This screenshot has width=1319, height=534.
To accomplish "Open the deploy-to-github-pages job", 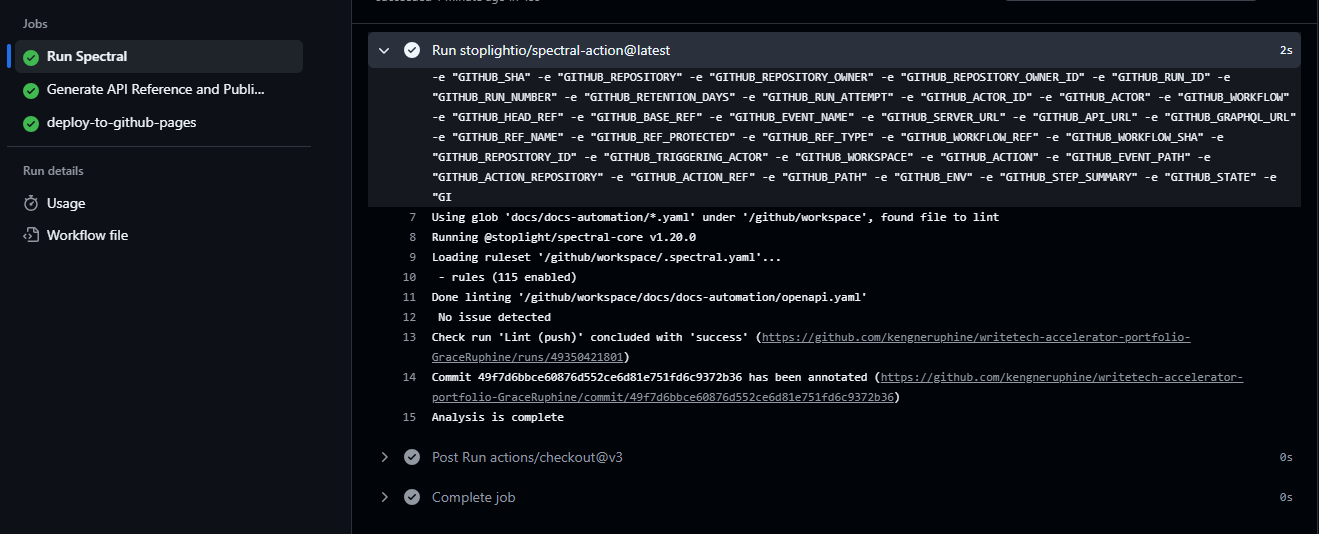I will (x=121, y=123).
